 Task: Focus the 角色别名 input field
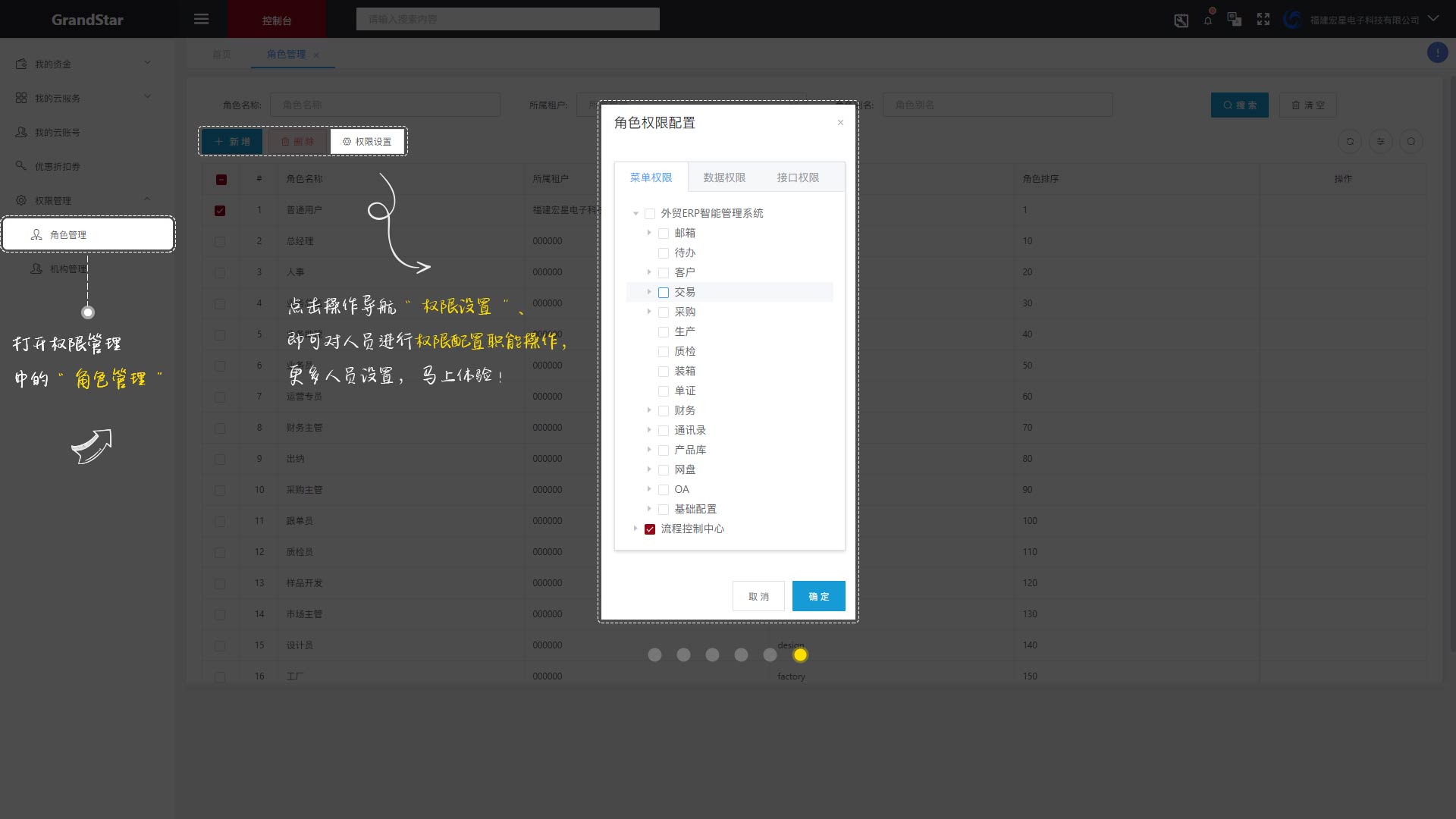coord(997,105)
